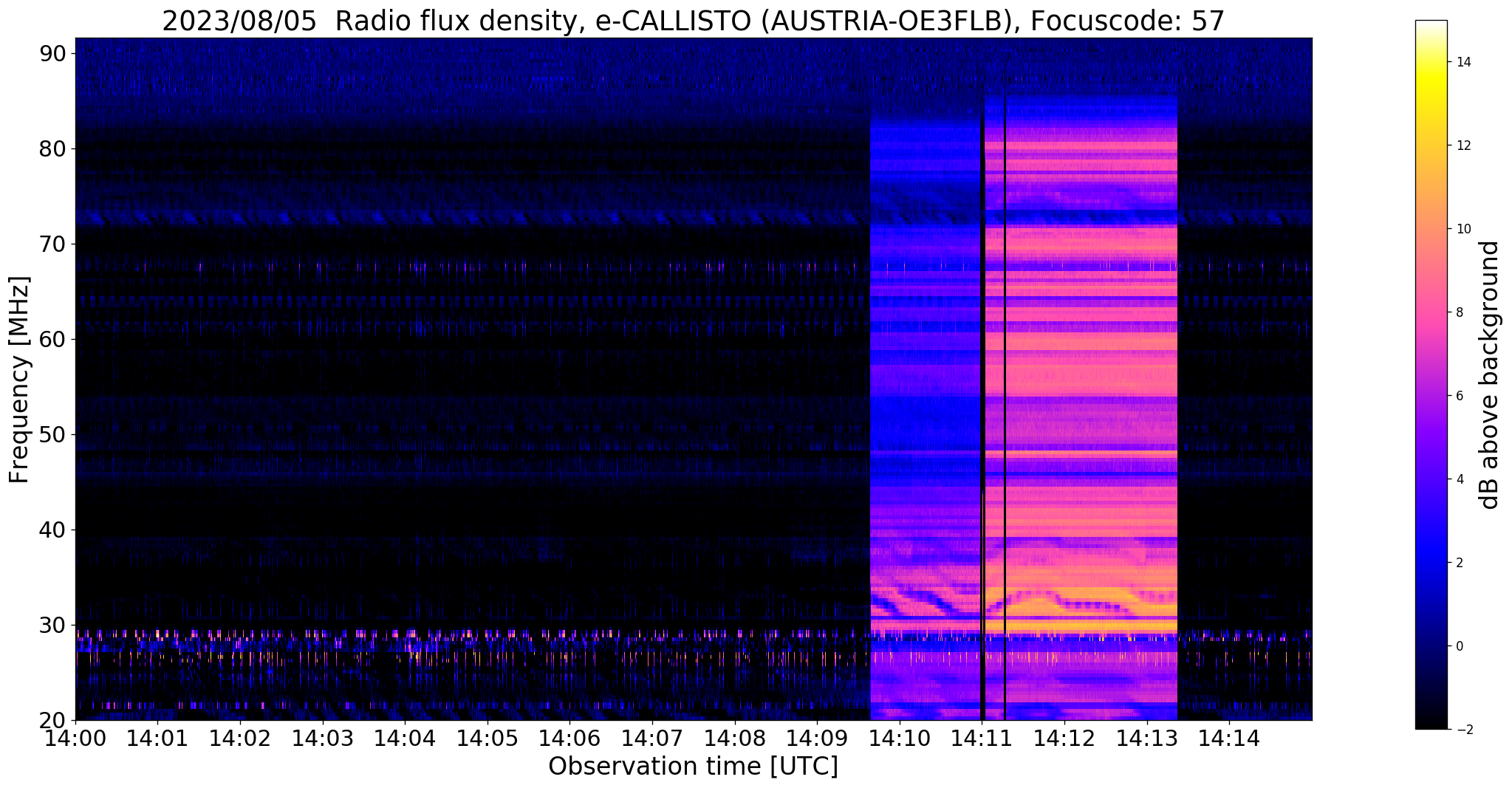Click the 40 MHz frequency tick label

(52, 530)
